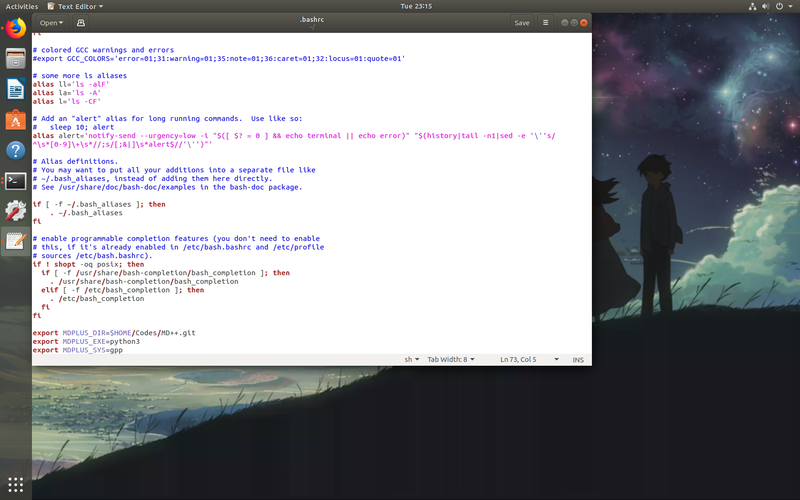Place cursor on alias la='ls -A' line
800x500 pixels.
pyautogui.click(x=67, y=93)
